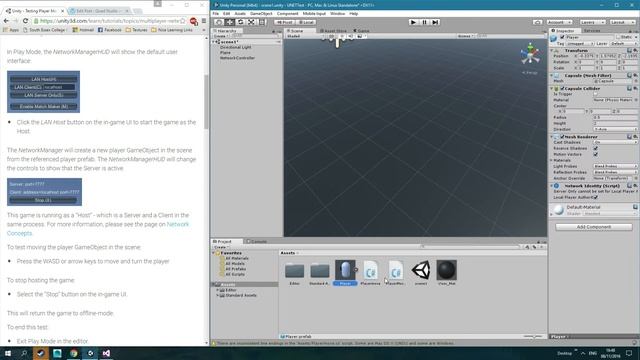Toggle scene lighting button in Scene toolbar

click(342, 36)
